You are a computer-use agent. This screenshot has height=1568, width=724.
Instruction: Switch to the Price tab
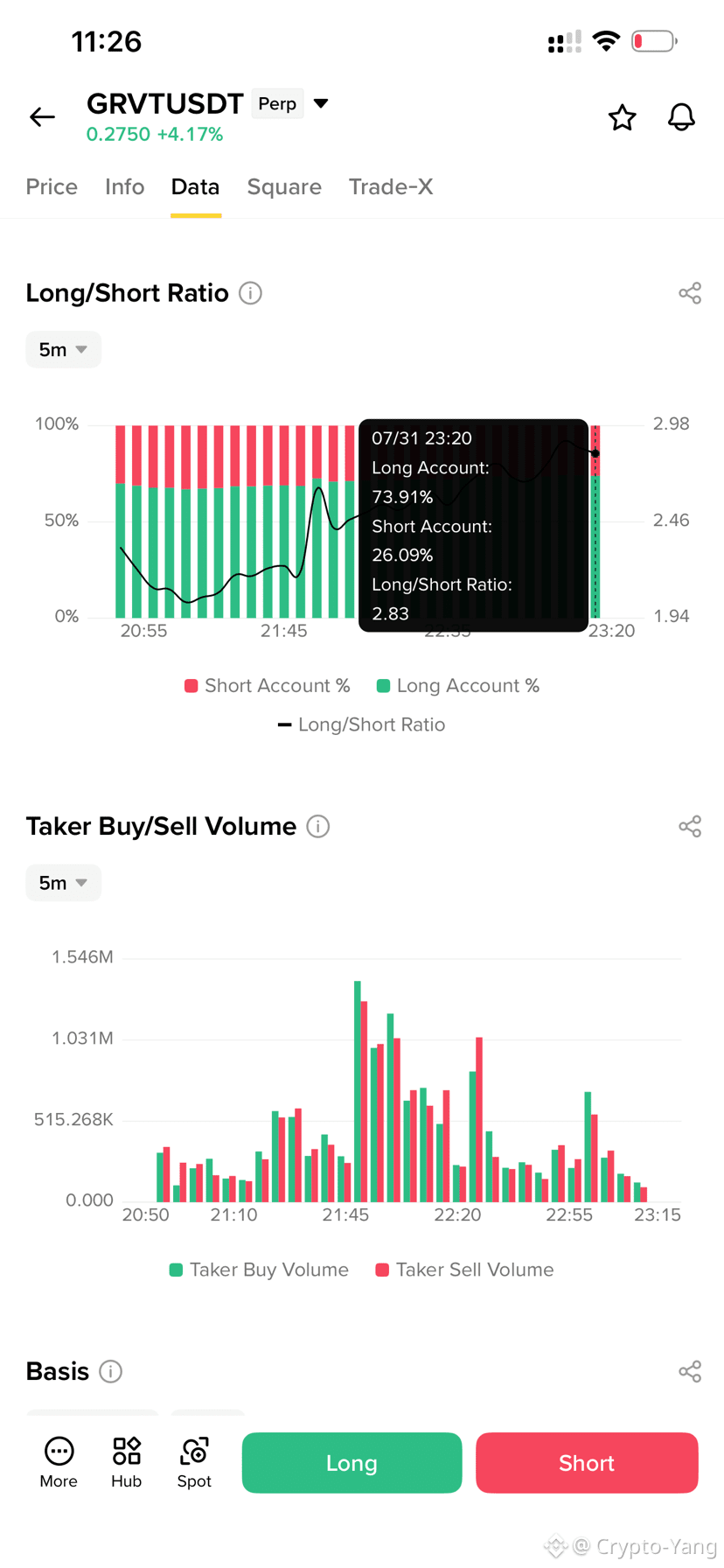52,186
